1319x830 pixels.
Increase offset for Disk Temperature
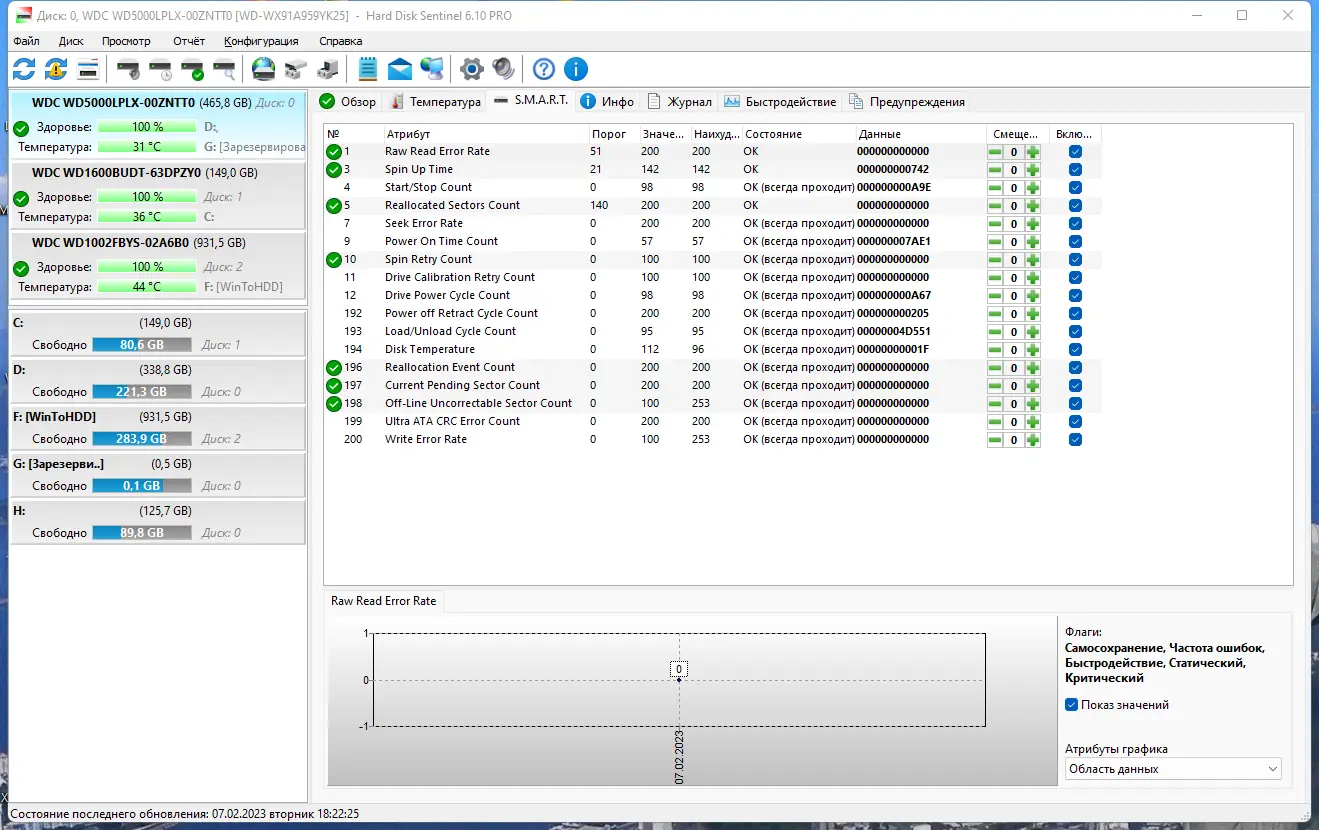[x=1032, y=350]
